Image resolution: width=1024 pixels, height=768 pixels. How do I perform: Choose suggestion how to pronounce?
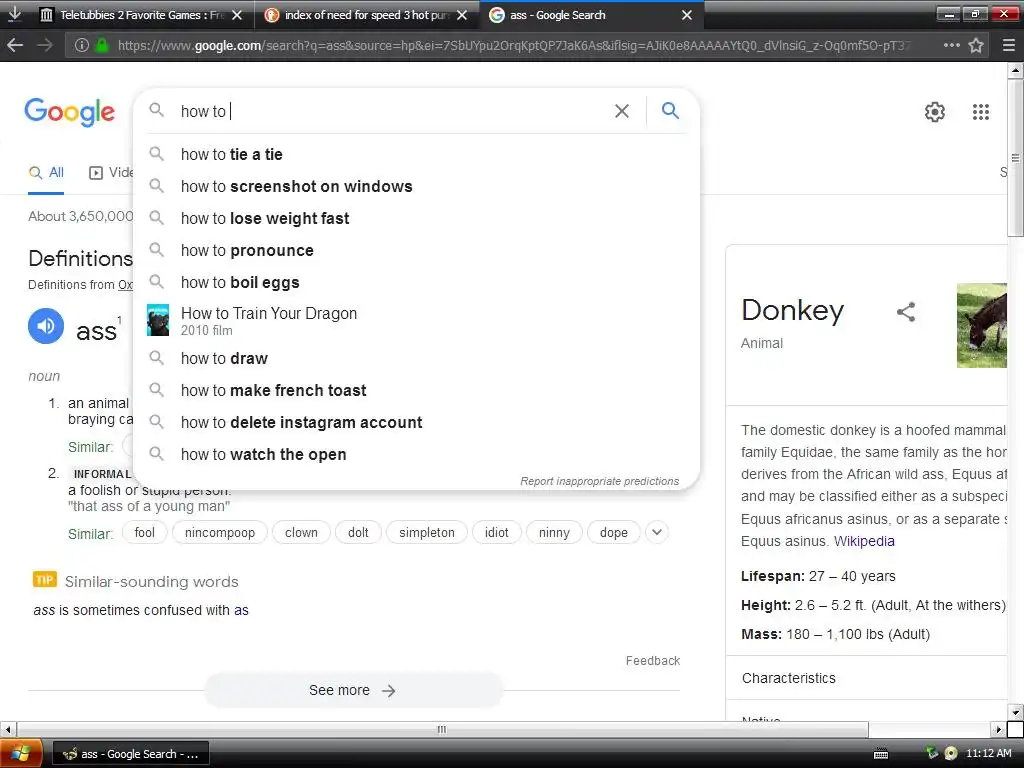point(416,251)
